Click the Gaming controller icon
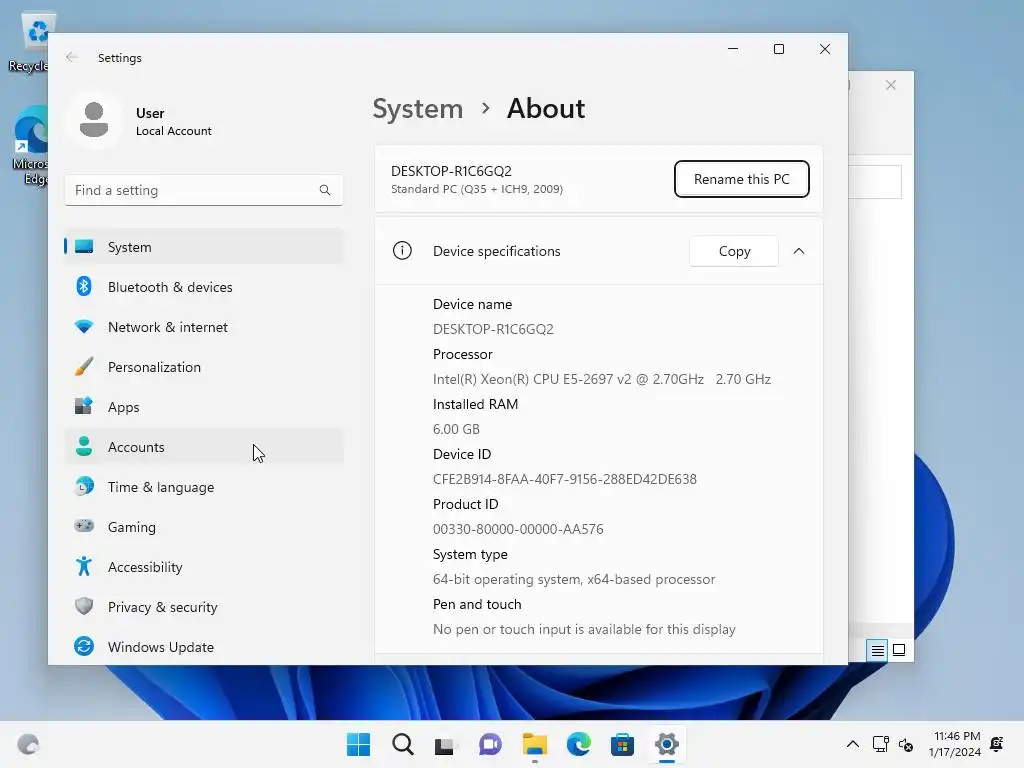 pos(84,526)
